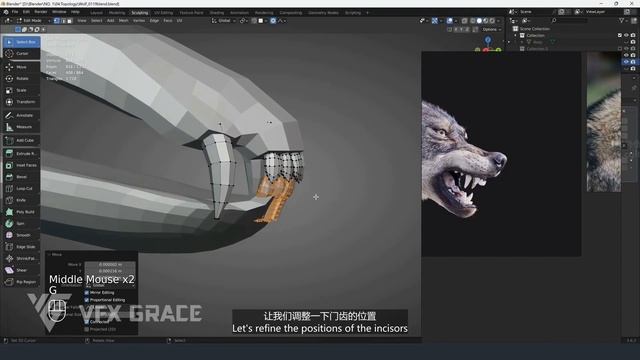Switch to the UV Editing workspace tab
This screenshot has width=640, height=360.
tap(163, 13)
